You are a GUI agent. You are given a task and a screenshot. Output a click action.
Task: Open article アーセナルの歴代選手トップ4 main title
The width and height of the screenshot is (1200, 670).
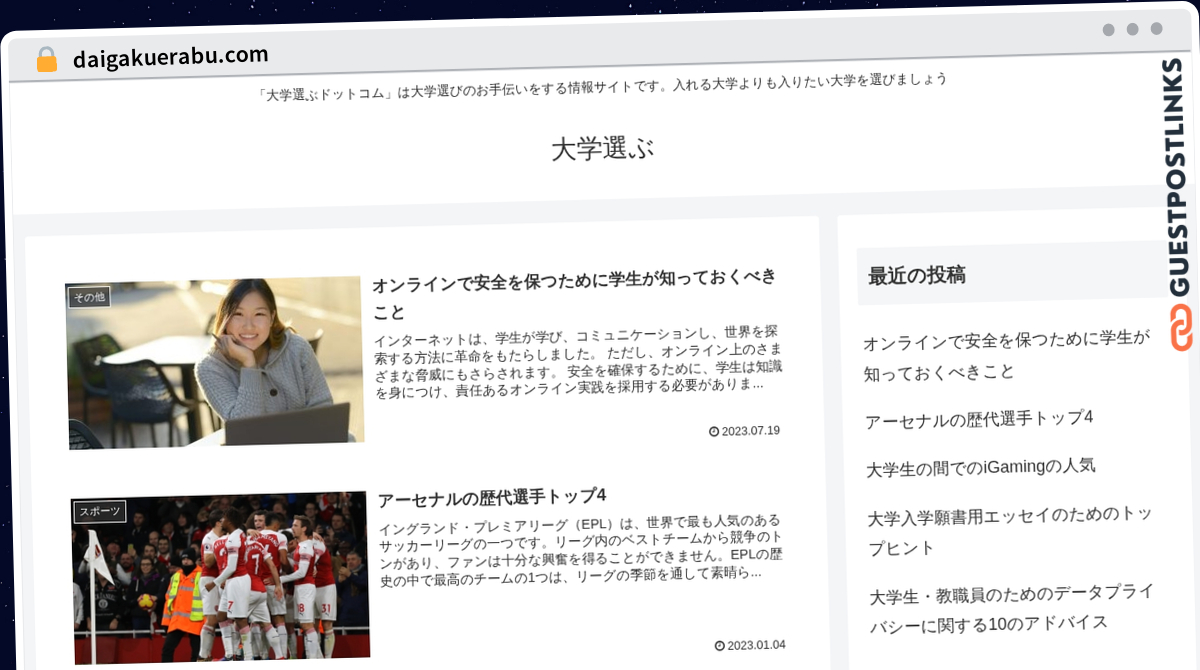[x=492, y=497]
